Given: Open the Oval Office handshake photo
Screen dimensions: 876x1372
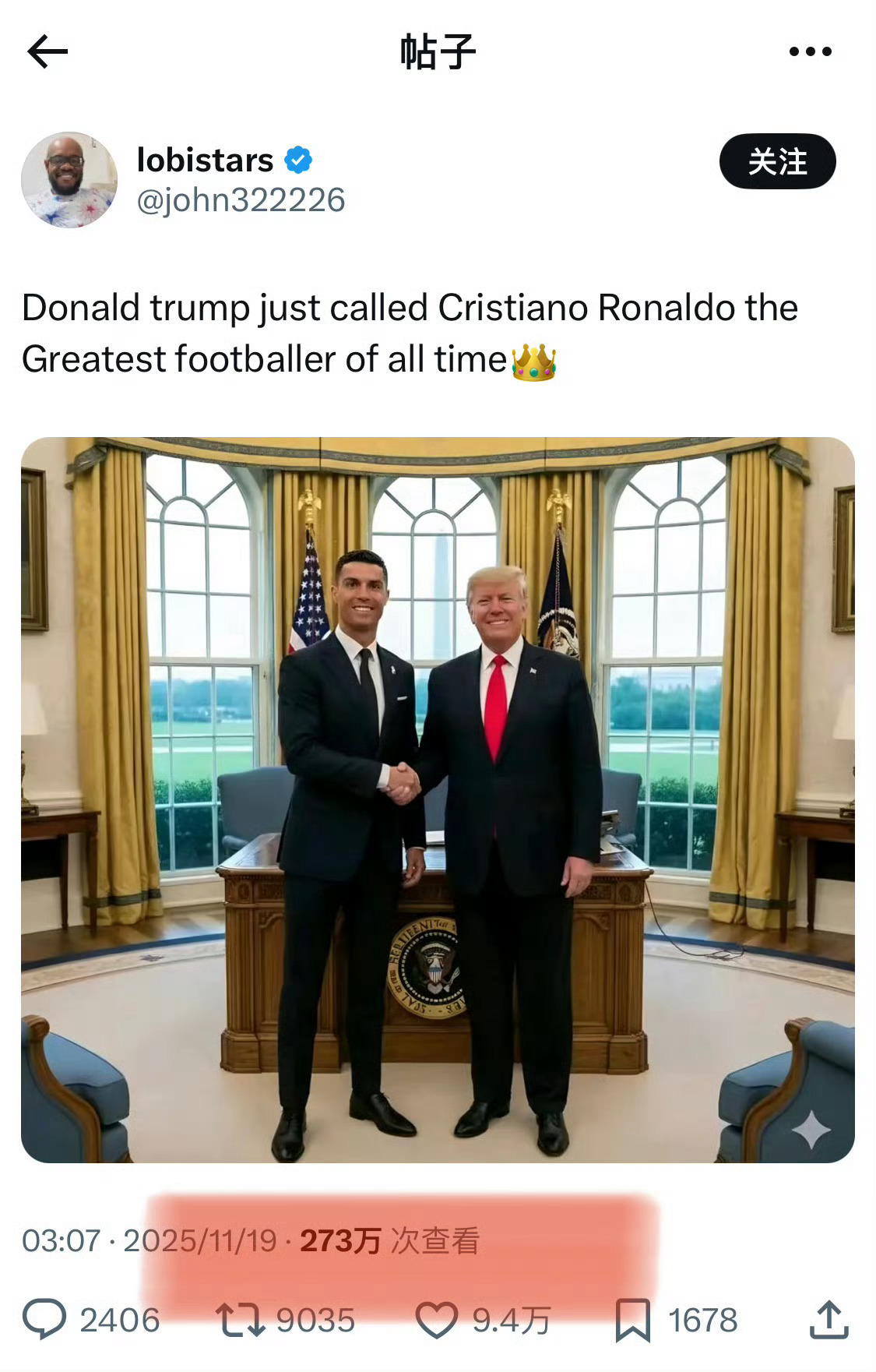Looking at the screenshot, I should [438, 799].
